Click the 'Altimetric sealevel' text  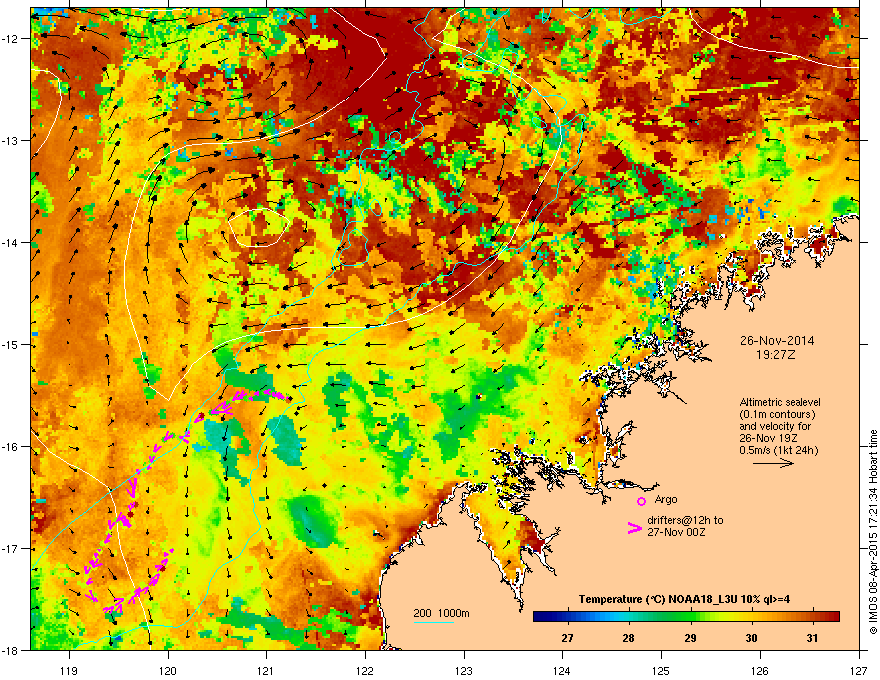click(780, 402)
